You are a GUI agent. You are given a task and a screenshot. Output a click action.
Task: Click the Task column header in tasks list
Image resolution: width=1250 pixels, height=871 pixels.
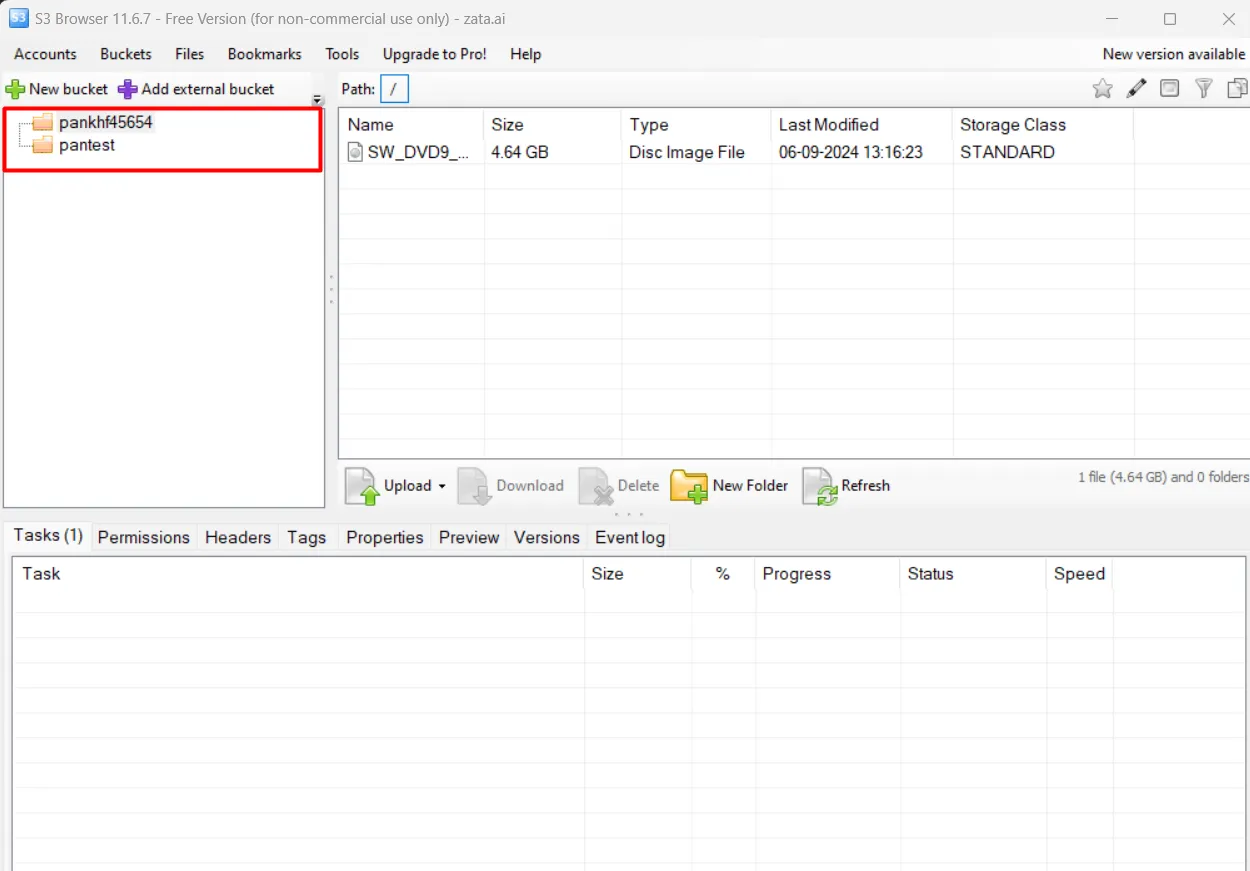point(298,574)
